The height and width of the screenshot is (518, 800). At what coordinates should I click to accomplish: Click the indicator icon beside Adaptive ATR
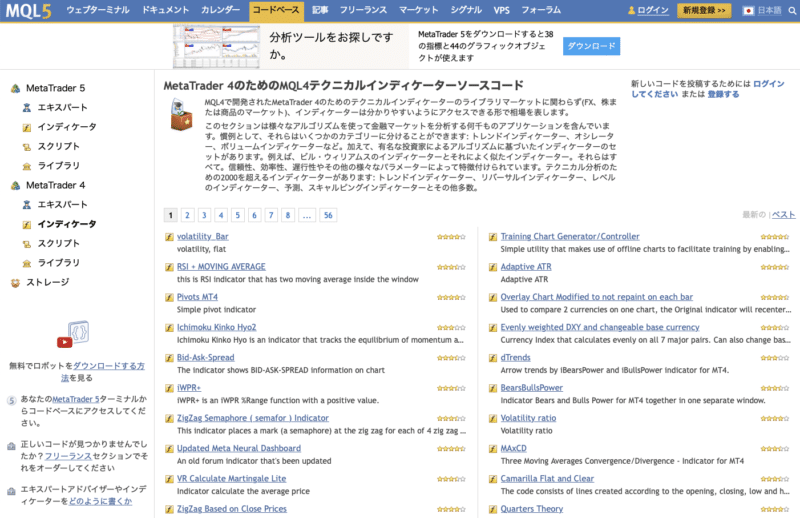(x=493, y=267)
